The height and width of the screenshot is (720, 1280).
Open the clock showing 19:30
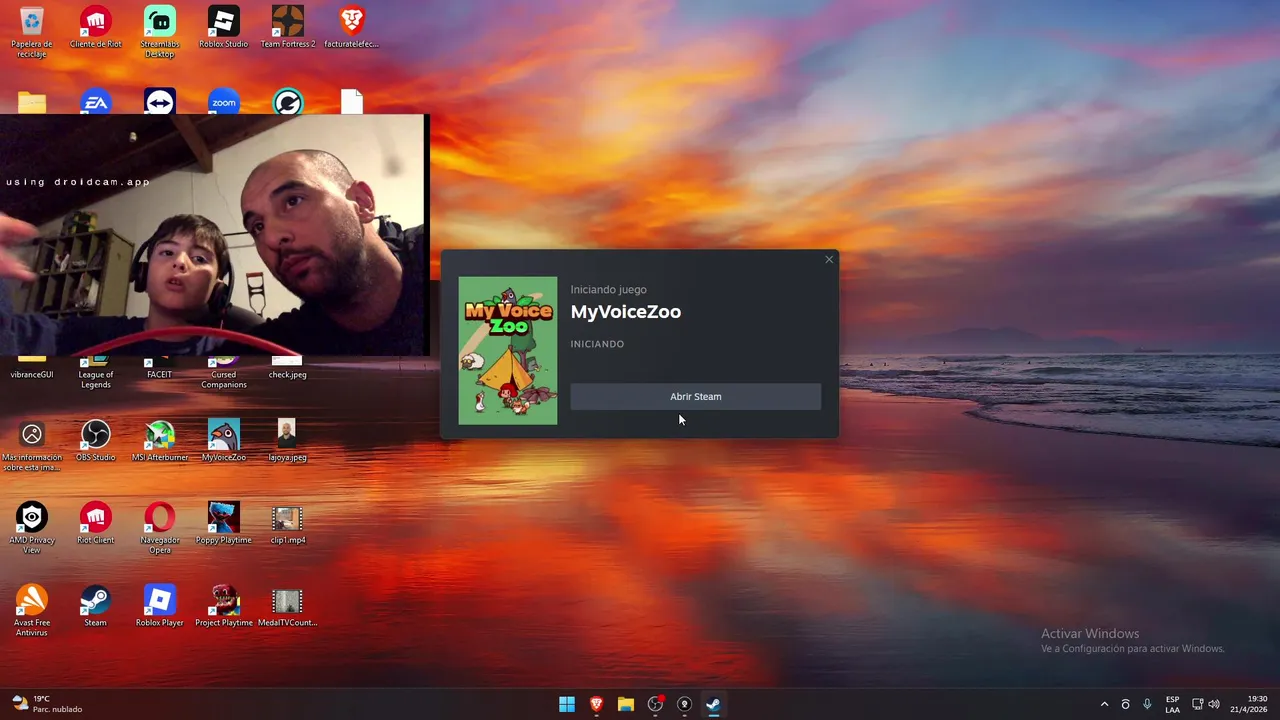(1248, 704)
